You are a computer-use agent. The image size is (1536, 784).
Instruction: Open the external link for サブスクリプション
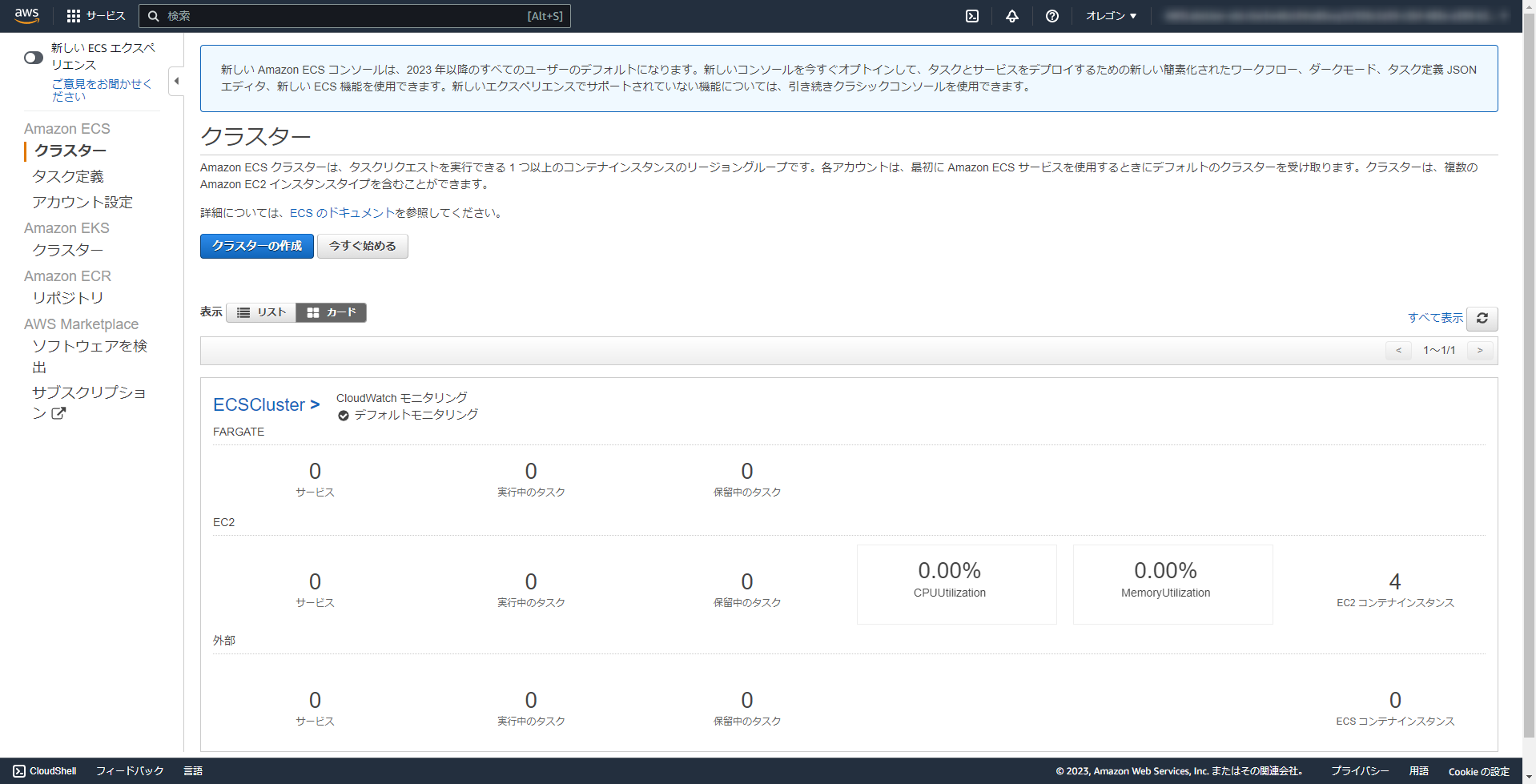pos(59,413)
